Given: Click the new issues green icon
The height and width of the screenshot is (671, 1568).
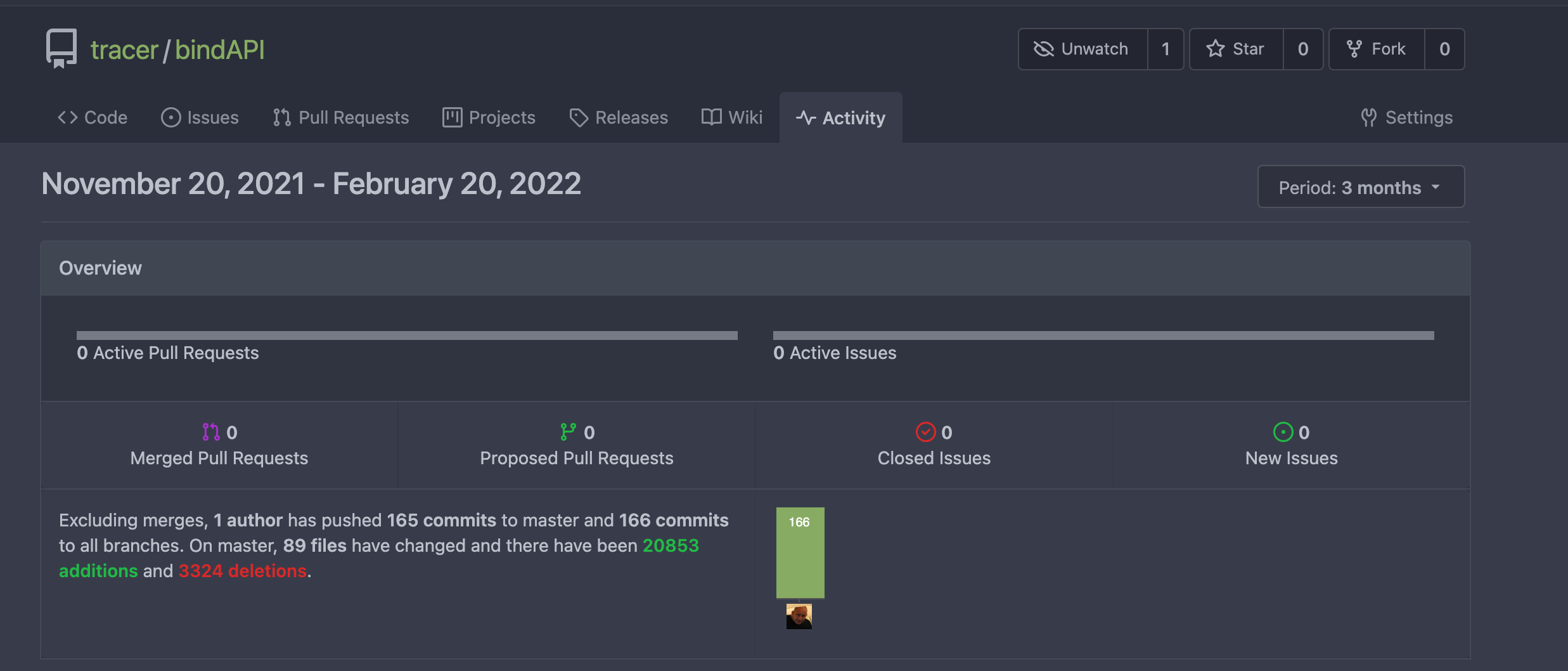Looking at the screenshot, I should pyautogui.click(x=1283, y=432).
